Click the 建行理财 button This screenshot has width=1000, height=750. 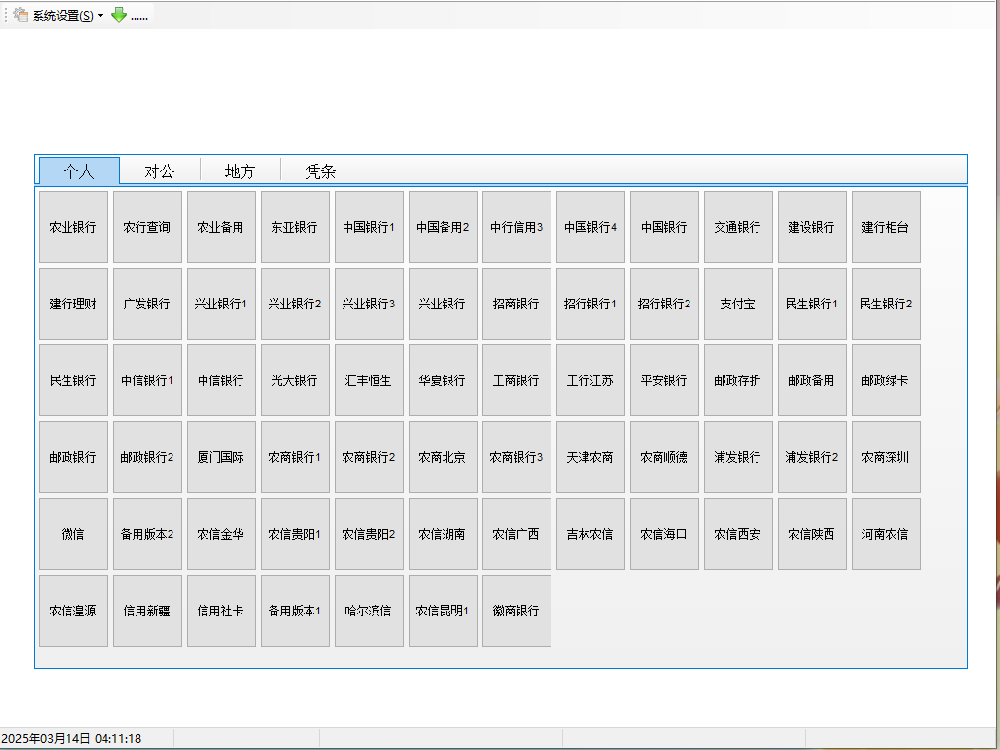click(73, 304)
